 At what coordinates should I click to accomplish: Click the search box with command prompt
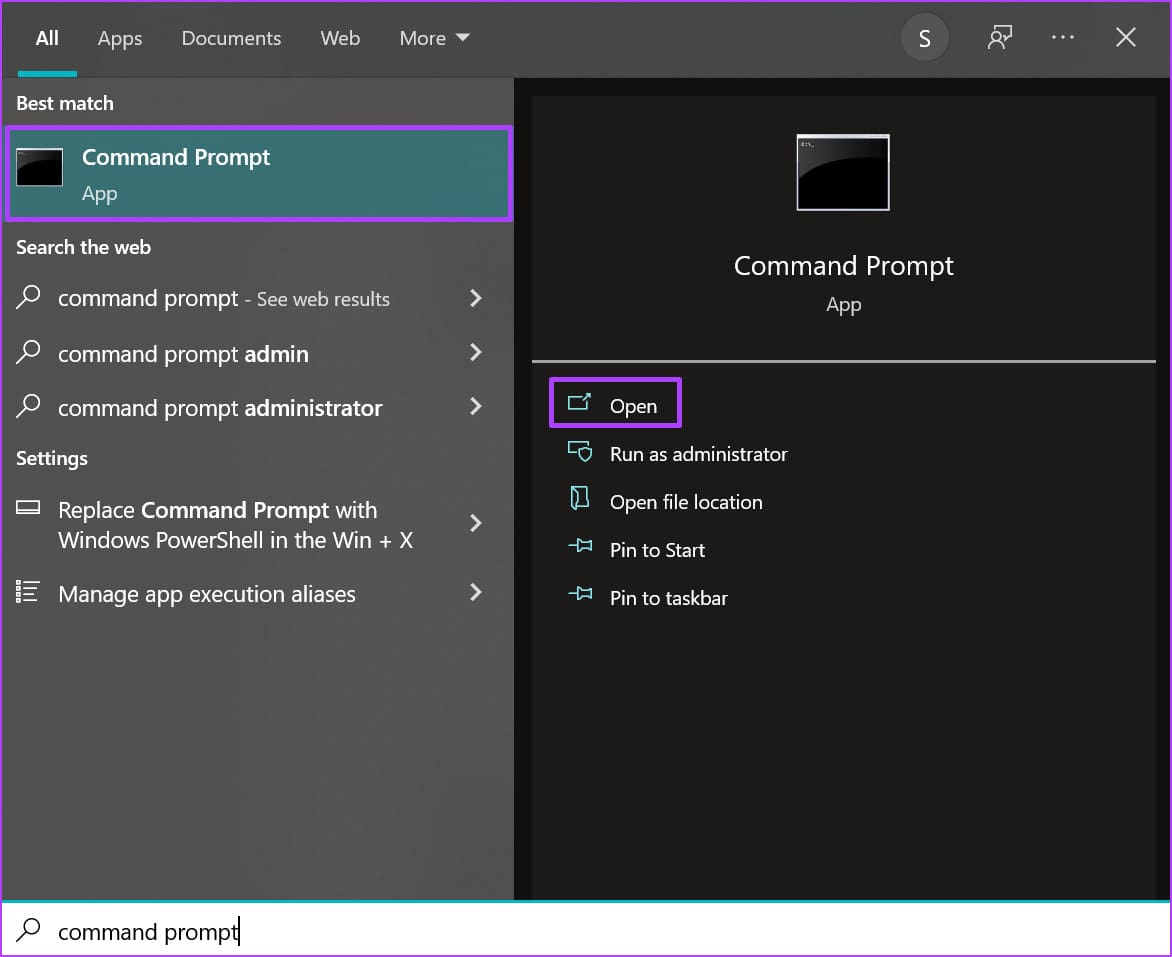coord(586,930)
